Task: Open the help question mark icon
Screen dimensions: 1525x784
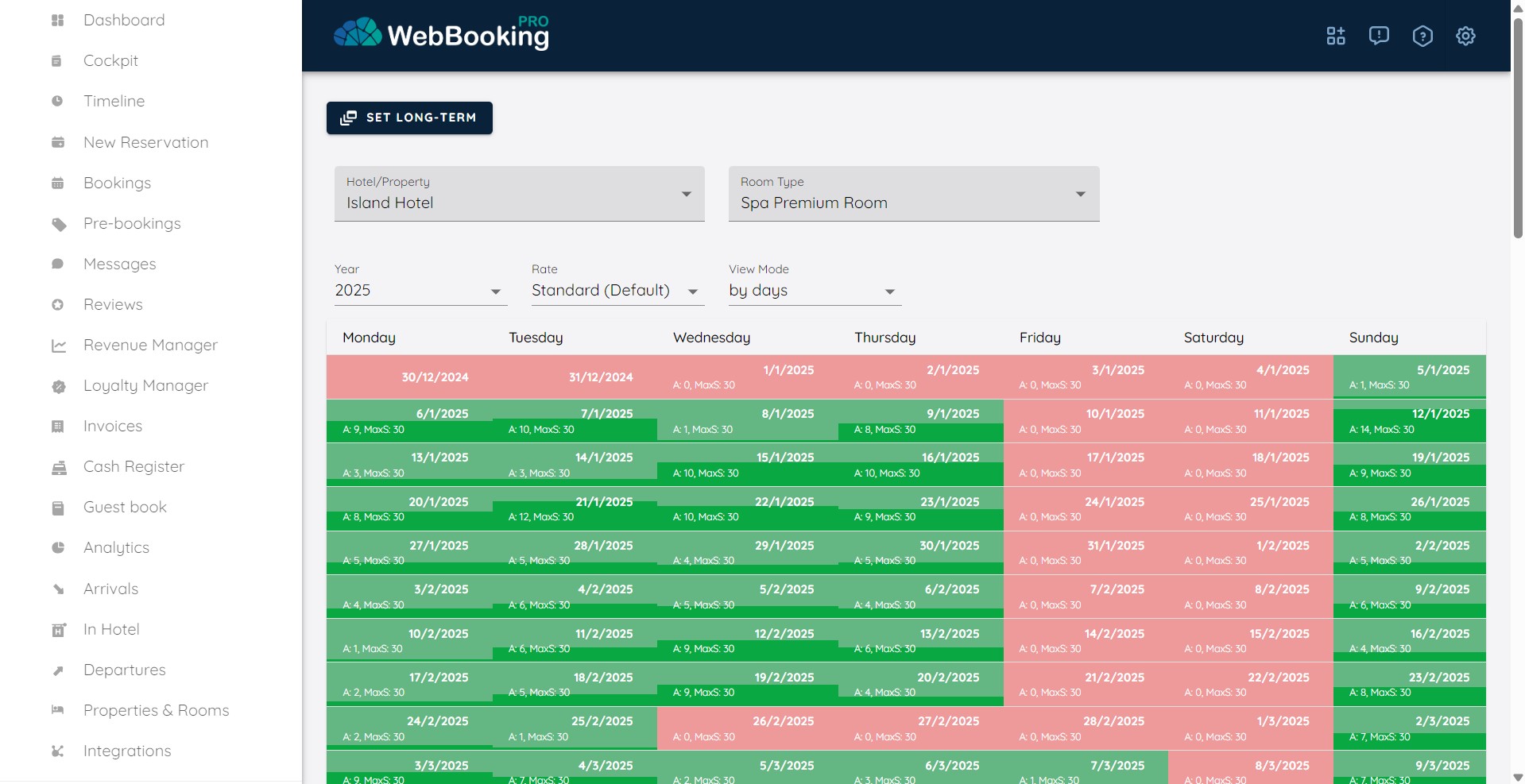Action: pos(1422,36)
